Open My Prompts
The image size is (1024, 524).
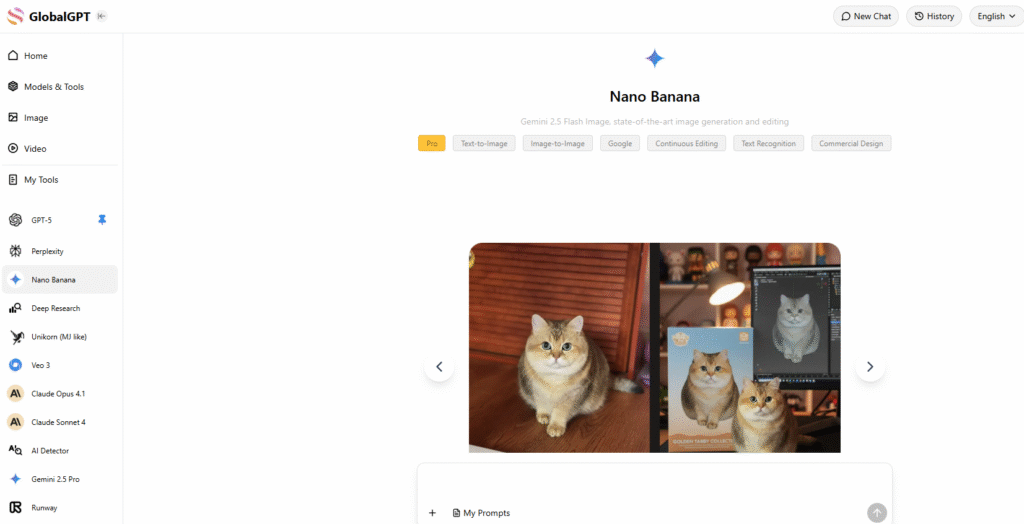pyautogui.click(x=481, y=513)
